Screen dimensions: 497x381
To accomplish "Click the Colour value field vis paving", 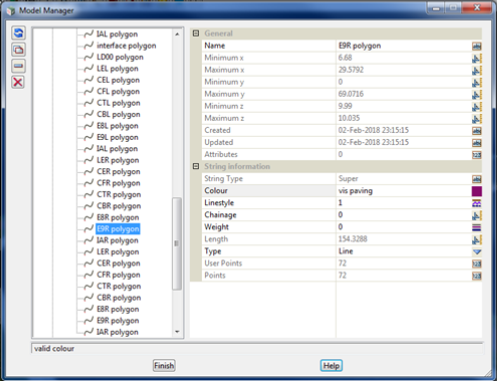I will point(403,191).
